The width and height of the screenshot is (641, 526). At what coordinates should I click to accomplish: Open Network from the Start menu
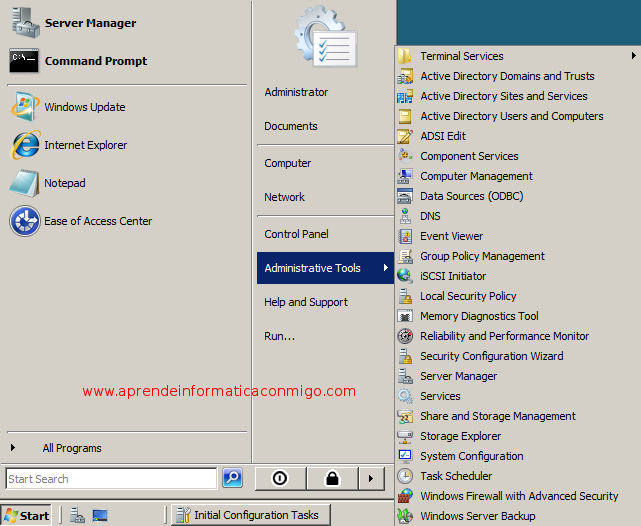(x=284, y=197)
